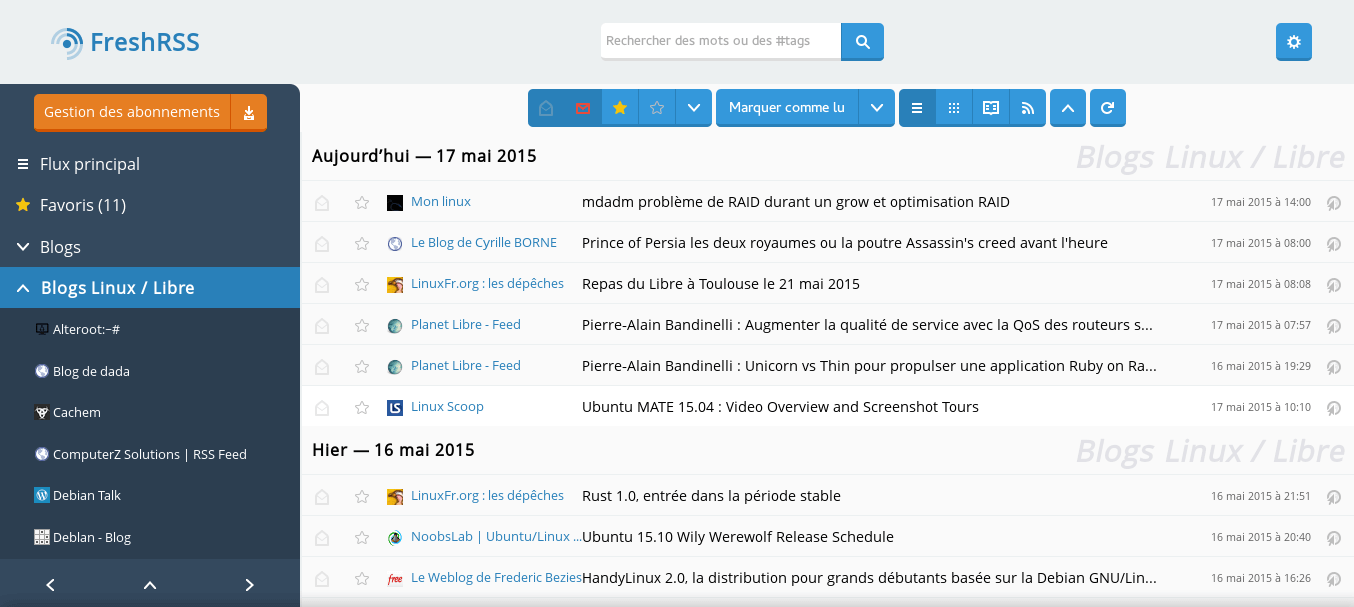Image resolution: width=1354 pixels, height=607 pixels.
Task: Select ComputerZ Solutions RSS Feed
Action: (150, 454)
